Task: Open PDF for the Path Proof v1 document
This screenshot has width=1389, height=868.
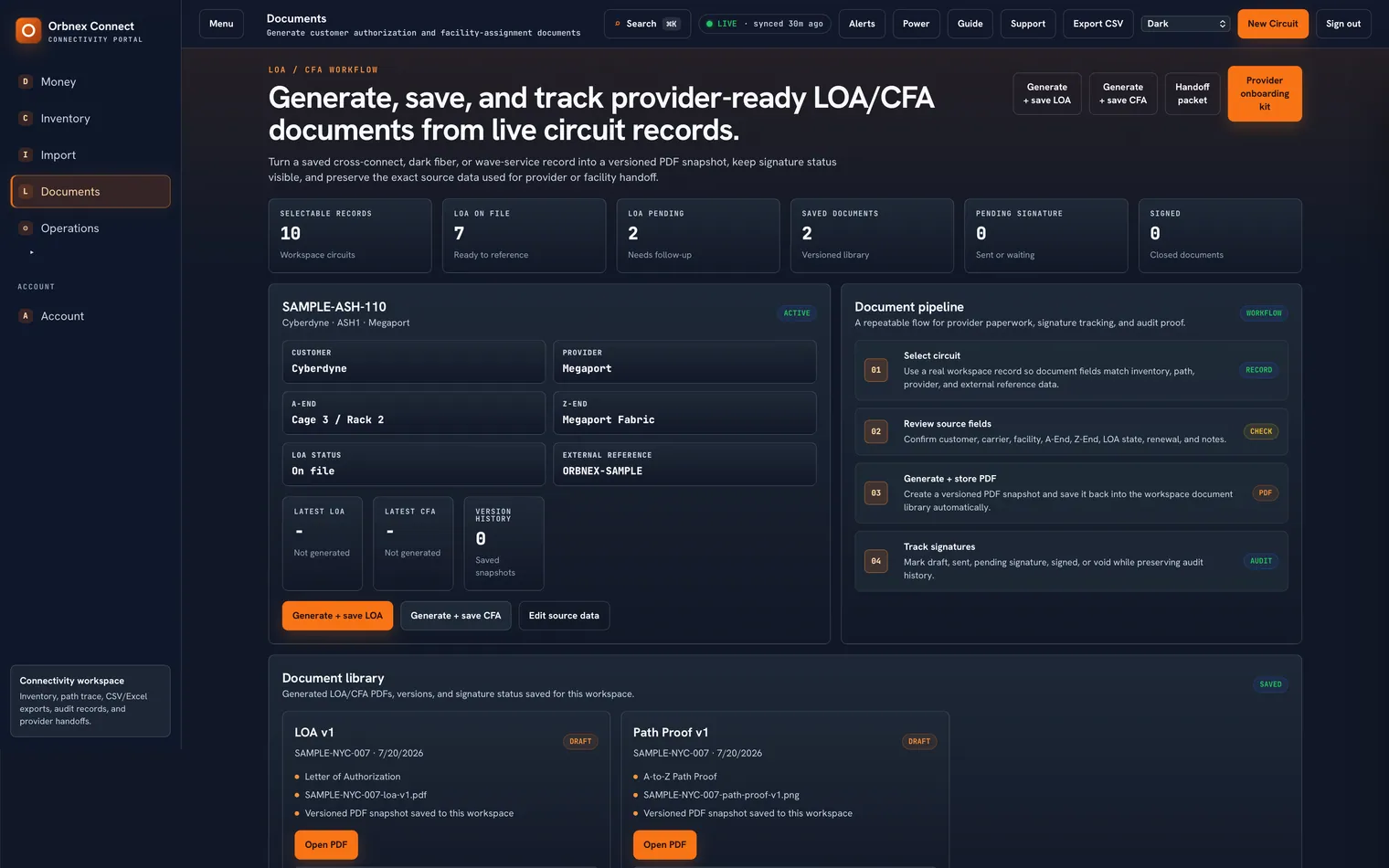Action: (665, 845)
